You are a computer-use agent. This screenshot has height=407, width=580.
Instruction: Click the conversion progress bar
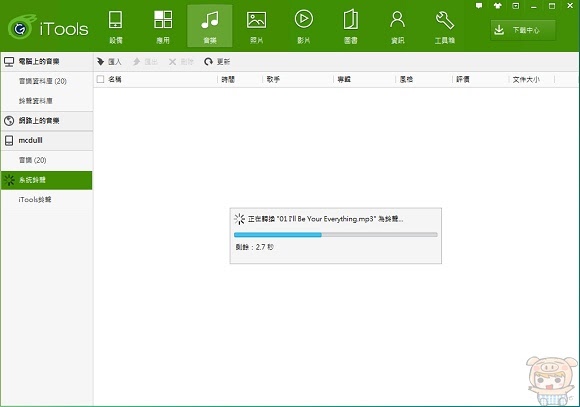click(335, 235)
